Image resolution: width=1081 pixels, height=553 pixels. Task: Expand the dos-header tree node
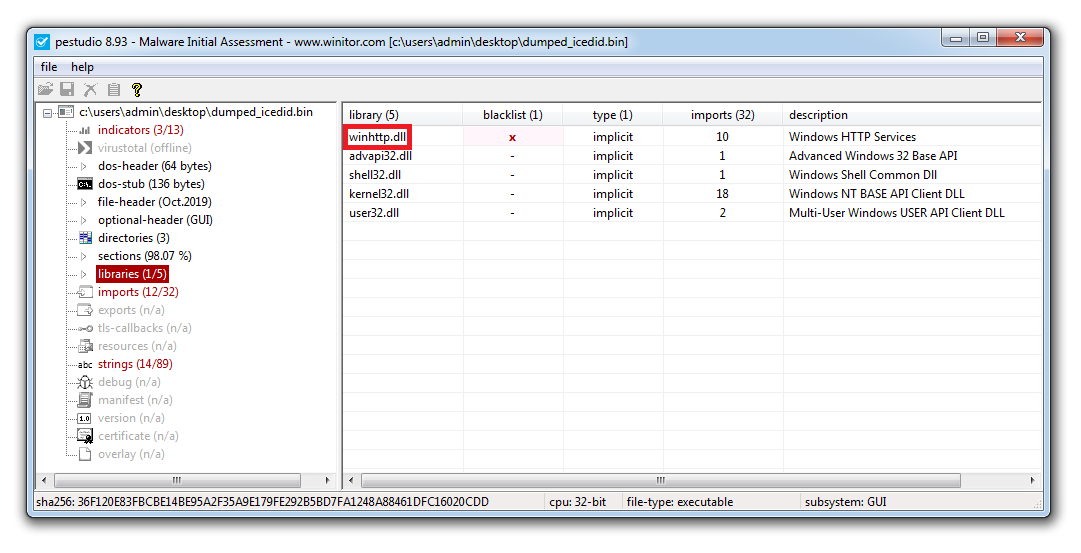(x=84, y=166)
